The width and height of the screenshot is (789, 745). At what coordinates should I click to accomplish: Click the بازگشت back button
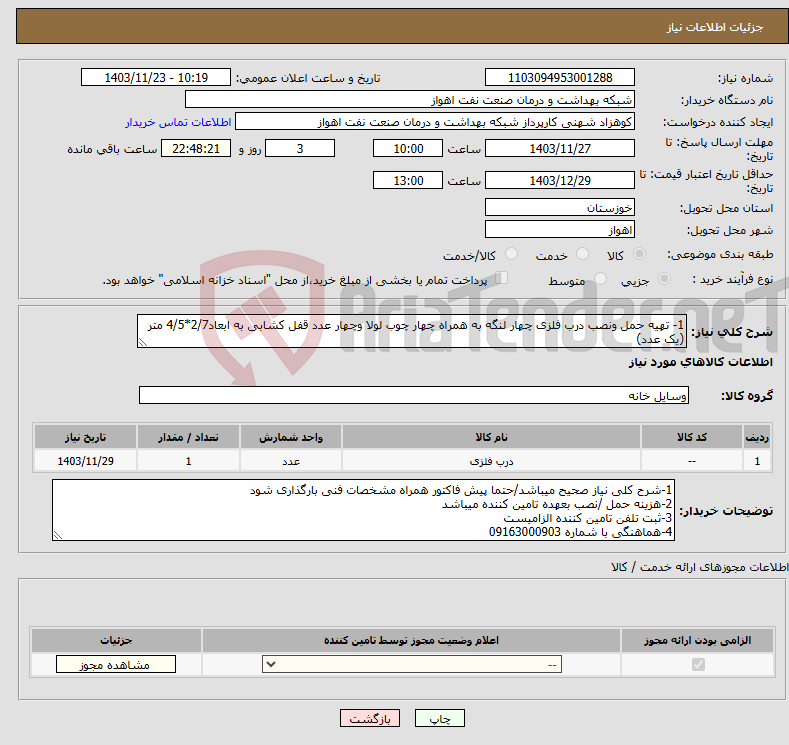point(370,719)
